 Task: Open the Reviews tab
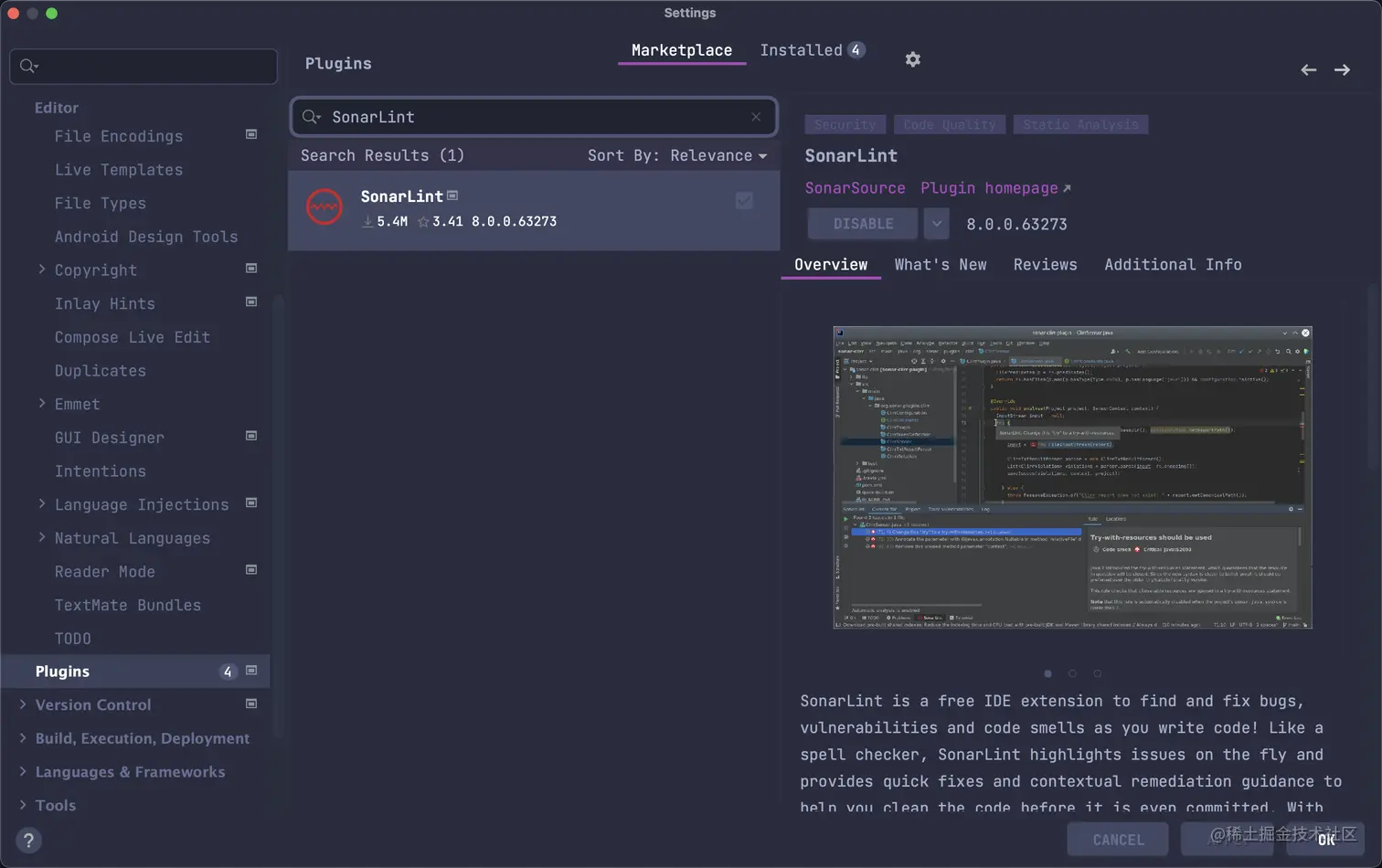[x=1045, y=265]
